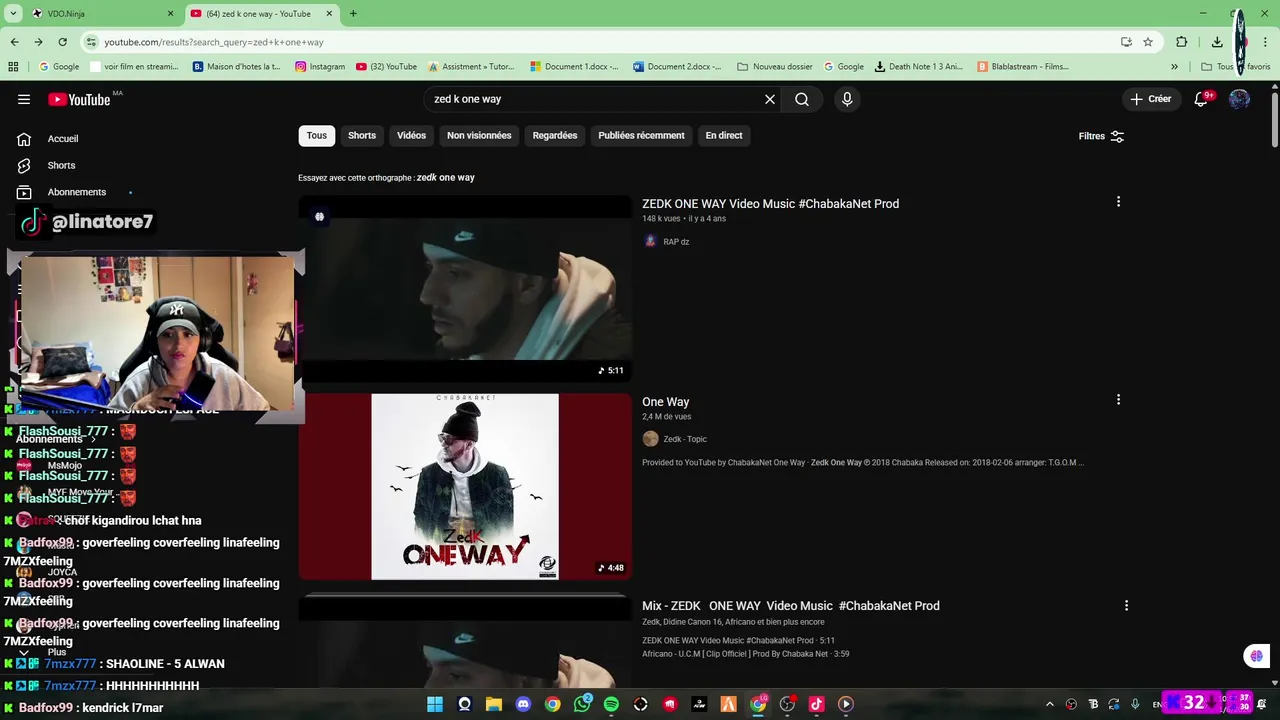Open the Instagram bookmark
1280x720 pixels.
[x=320, y=67]
